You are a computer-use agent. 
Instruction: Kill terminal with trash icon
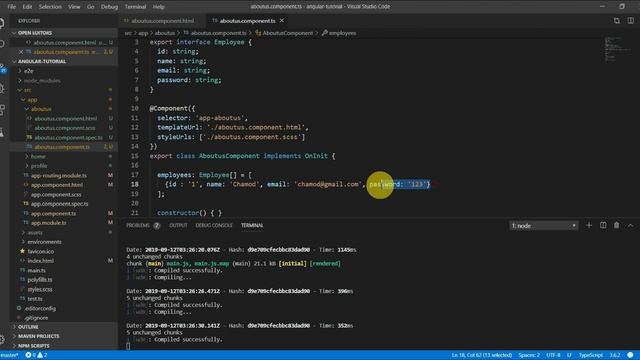click(616, 225)
